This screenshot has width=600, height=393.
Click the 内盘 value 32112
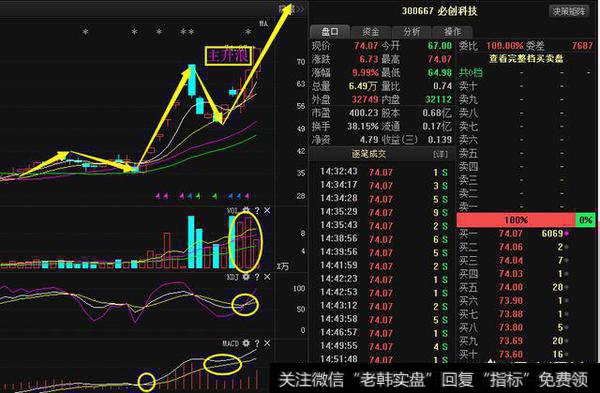pos(439,99)
